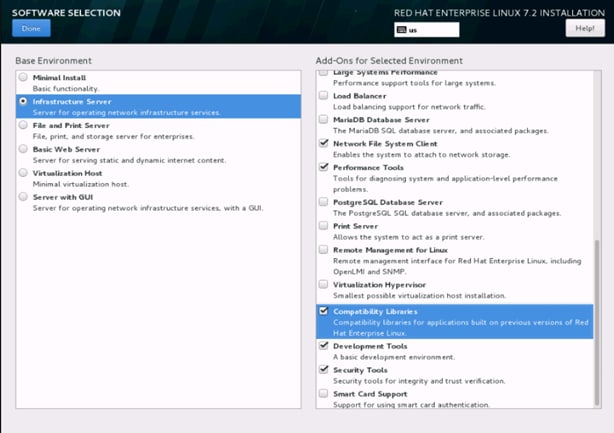Viewport: 614px width, 433px height.
Task: Select Virtualization Host radio button
Action: pyautogui.click(x=23, y=173)
